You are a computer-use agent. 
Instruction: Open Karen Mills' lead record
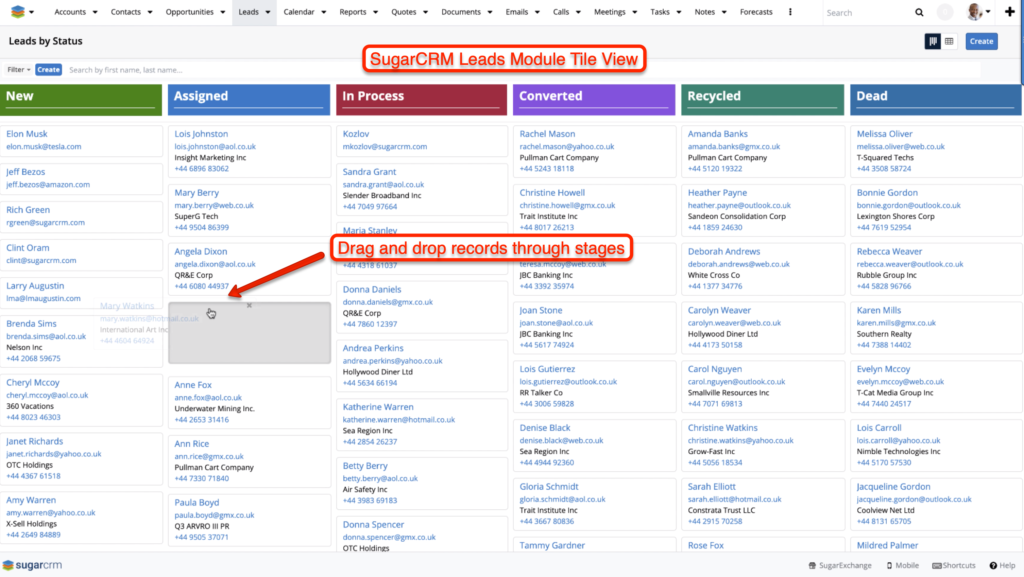[879, 310]
